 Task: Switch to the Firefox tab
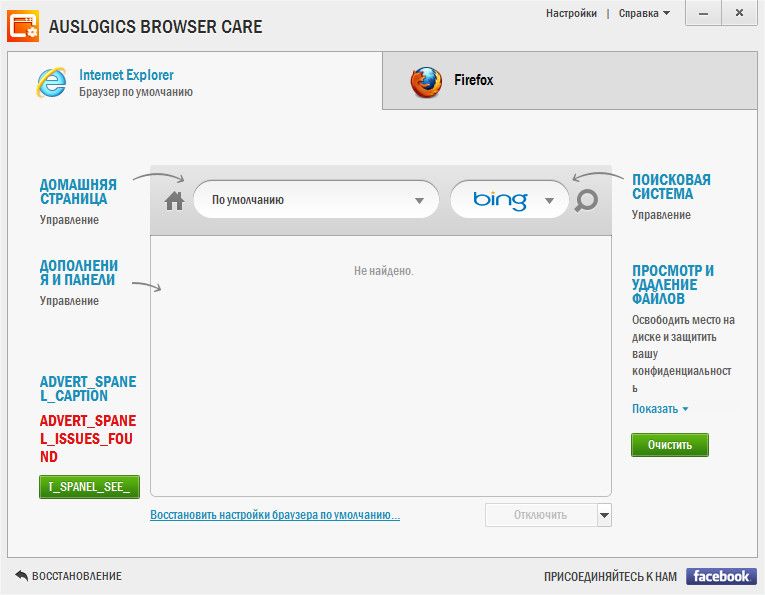click(569, 80)
